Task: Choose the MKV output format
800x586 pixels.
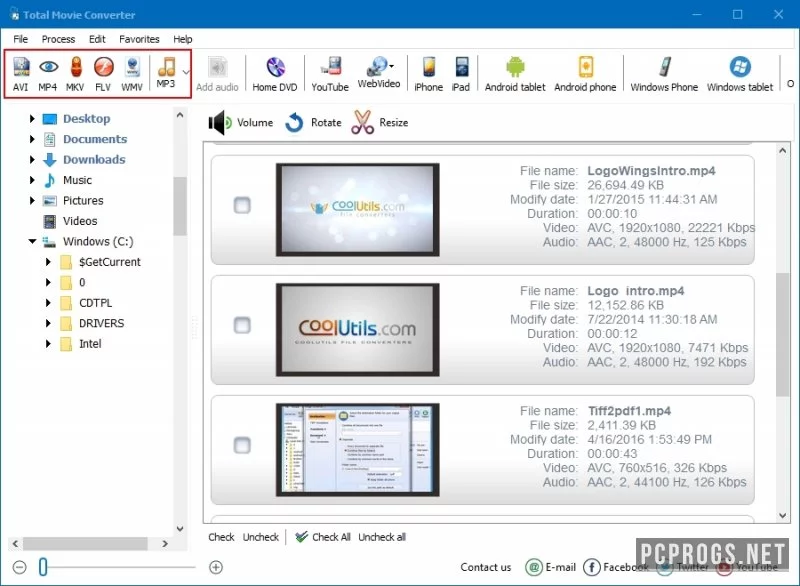Action: coord(76,74)
